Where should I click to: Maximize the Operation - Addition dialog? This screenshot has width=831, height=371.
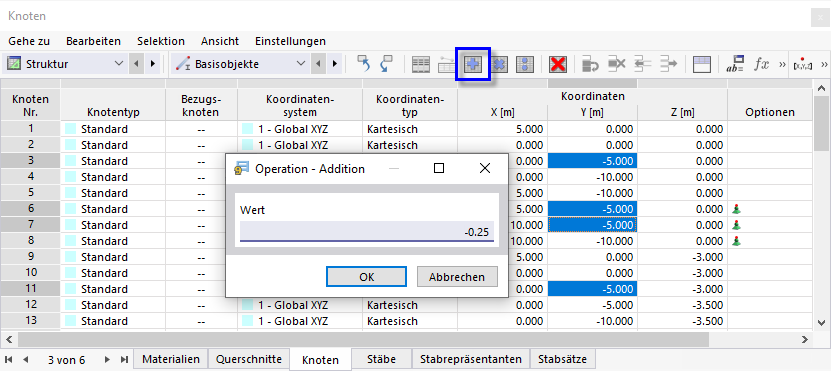(x=439, y=169)
